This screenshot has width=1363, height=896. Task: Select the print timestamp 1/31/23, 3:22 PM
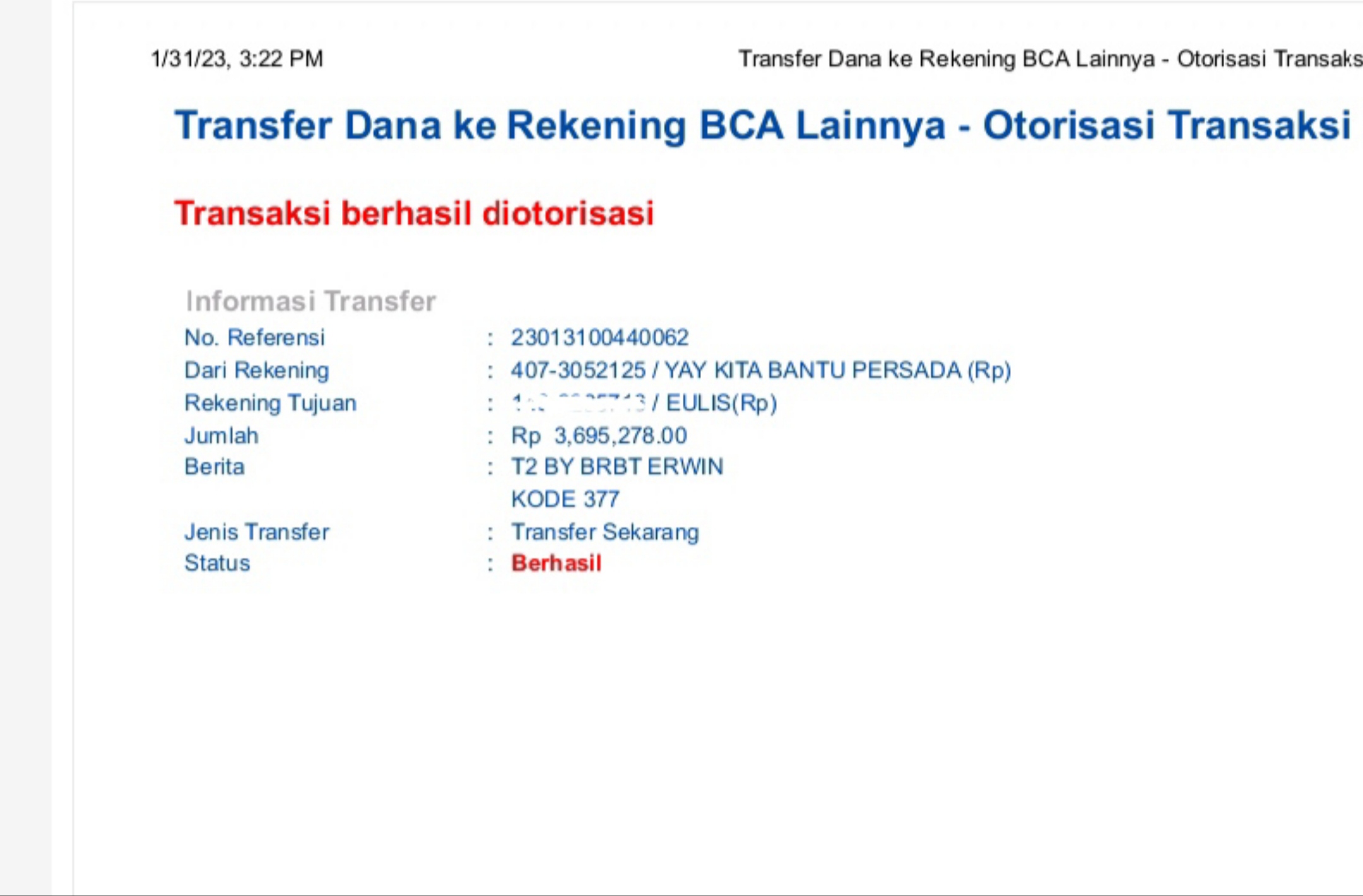(237, 59)
